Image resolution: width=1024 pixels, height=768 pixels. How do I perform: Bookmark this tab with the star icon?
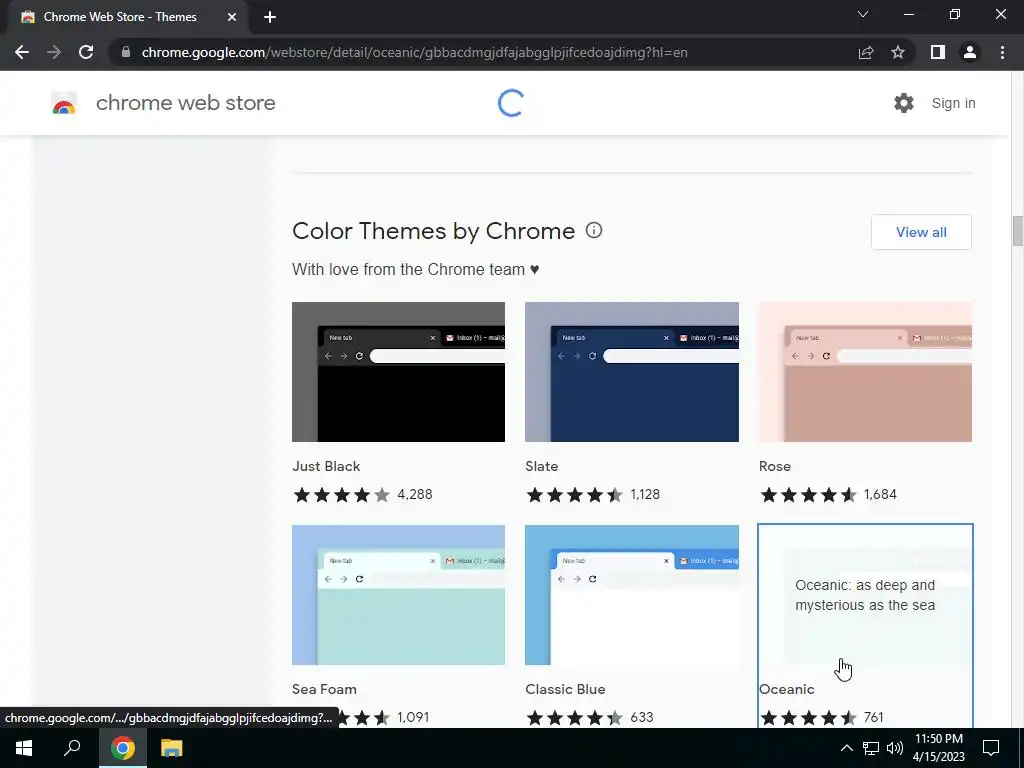tap(898, 52)
